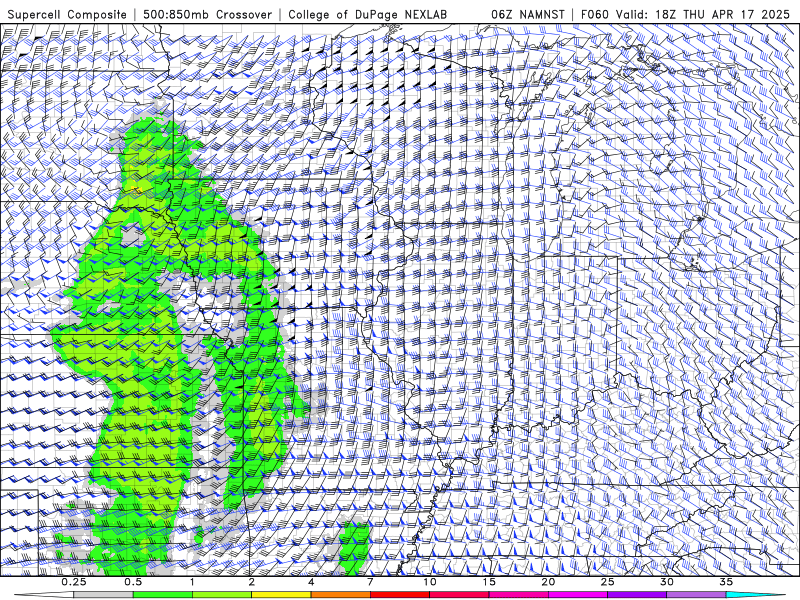
Task: Select the red legend swatch between 7 and 10
Action: point(399,594)
